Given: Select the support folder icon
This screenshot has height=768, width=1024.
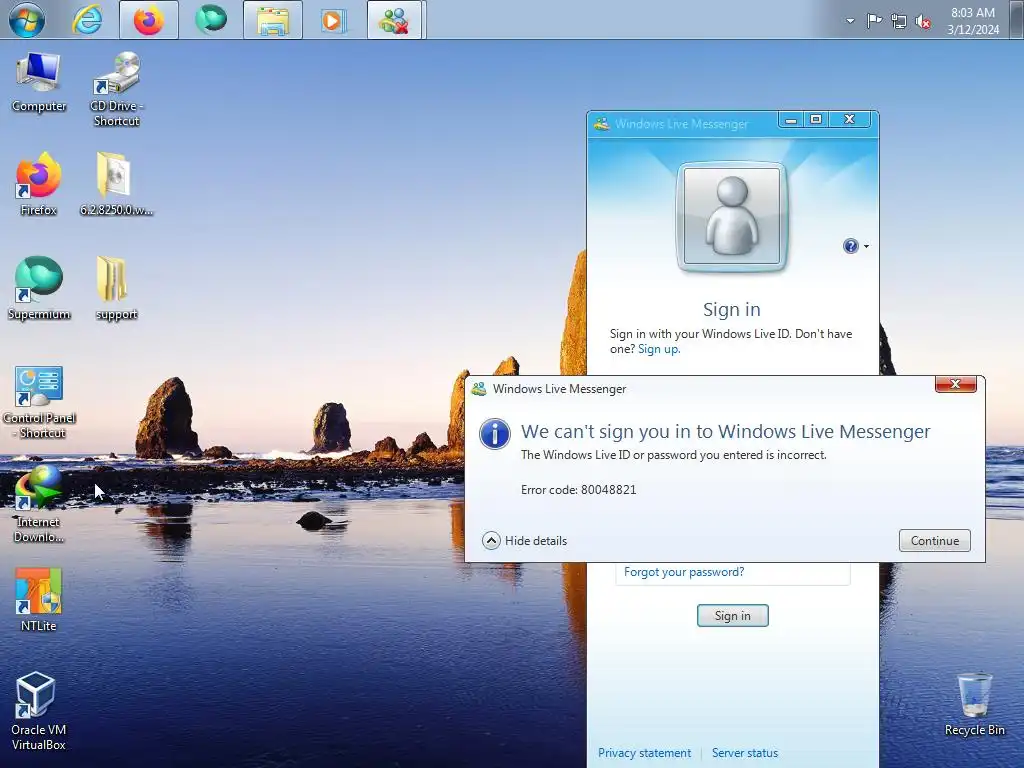Looking at the screenshot, I should pos(116,288).
